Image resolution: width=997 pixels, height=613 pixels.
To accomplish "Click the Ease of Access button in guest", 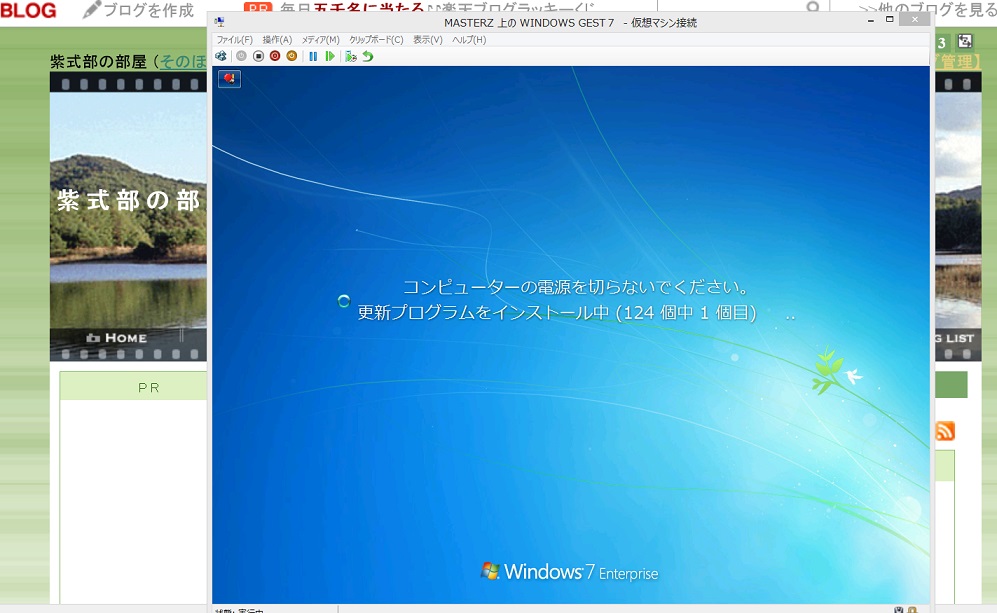I will [230, 79].
